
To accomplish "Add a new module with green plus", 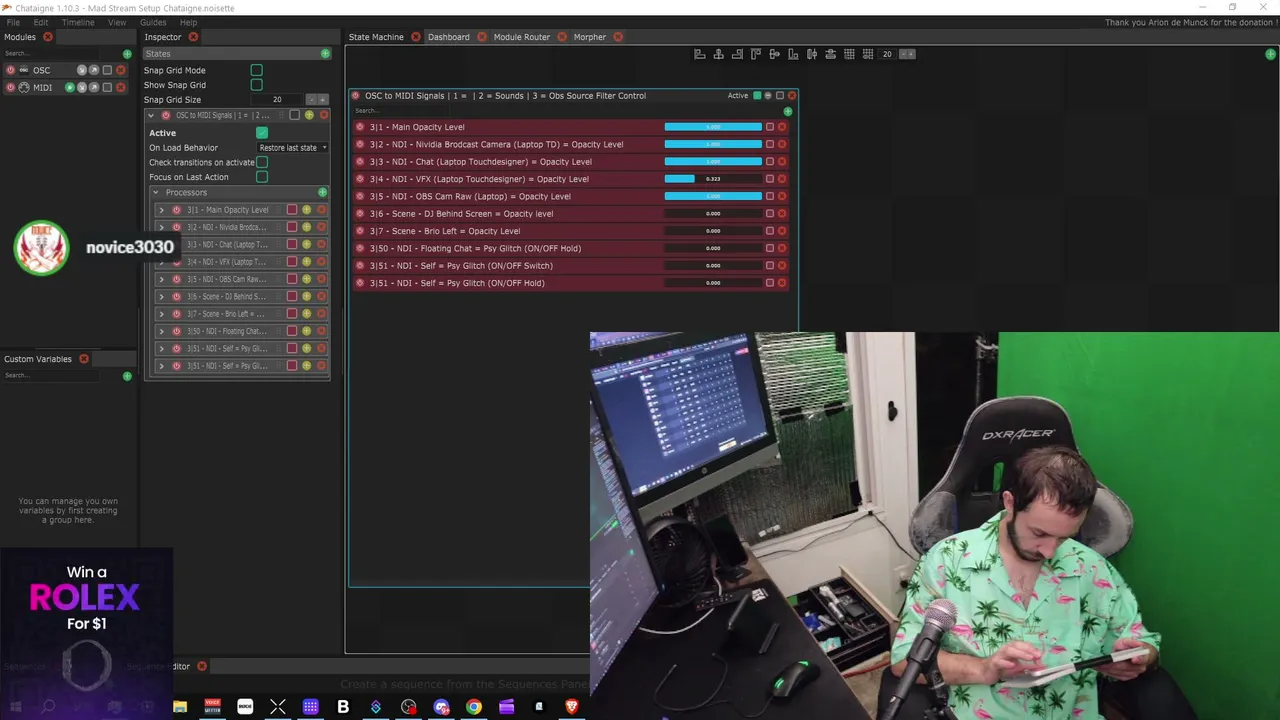I will [127, 54].
